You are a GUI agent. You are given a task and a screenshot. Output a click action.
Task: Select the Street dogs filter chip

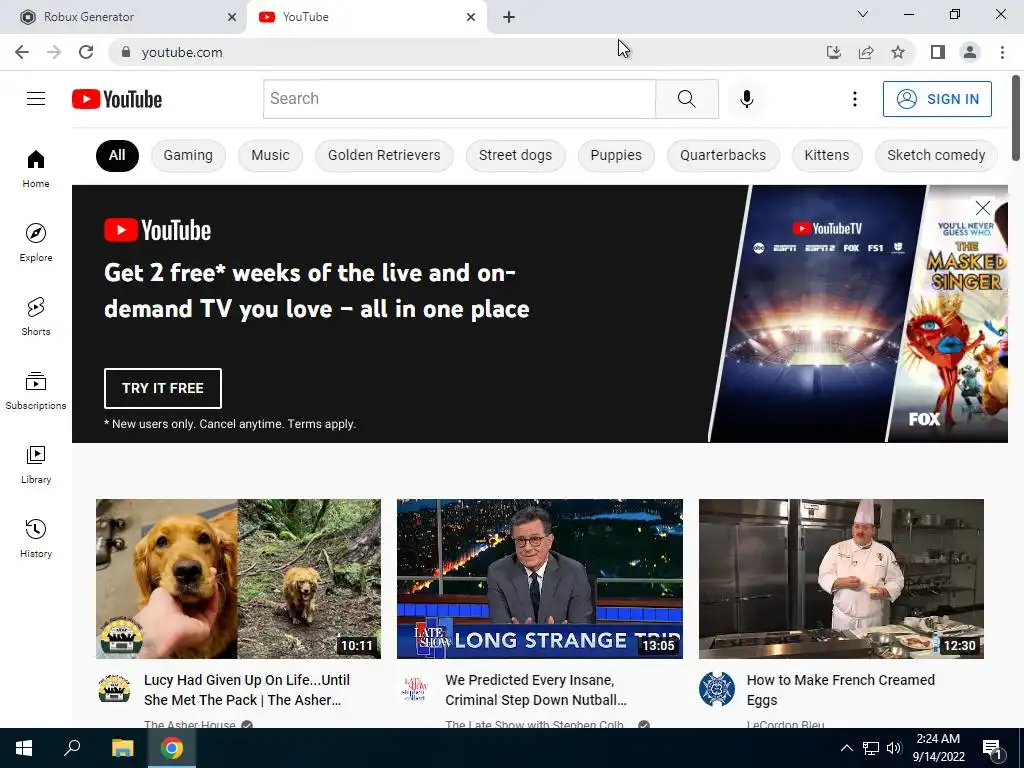pos(515,155)
